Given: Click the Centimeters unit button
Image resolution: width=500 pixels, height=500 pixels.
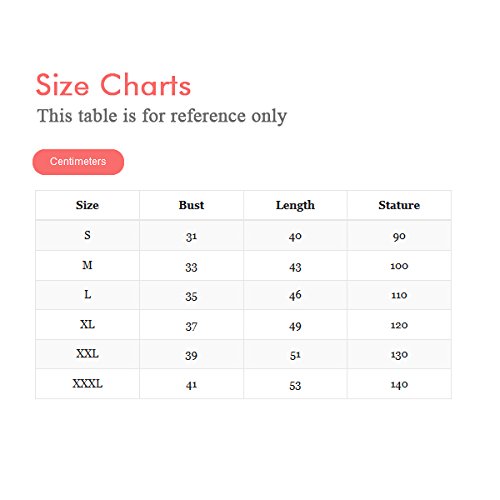Looking at the screenshot, I should click(78, 162).
